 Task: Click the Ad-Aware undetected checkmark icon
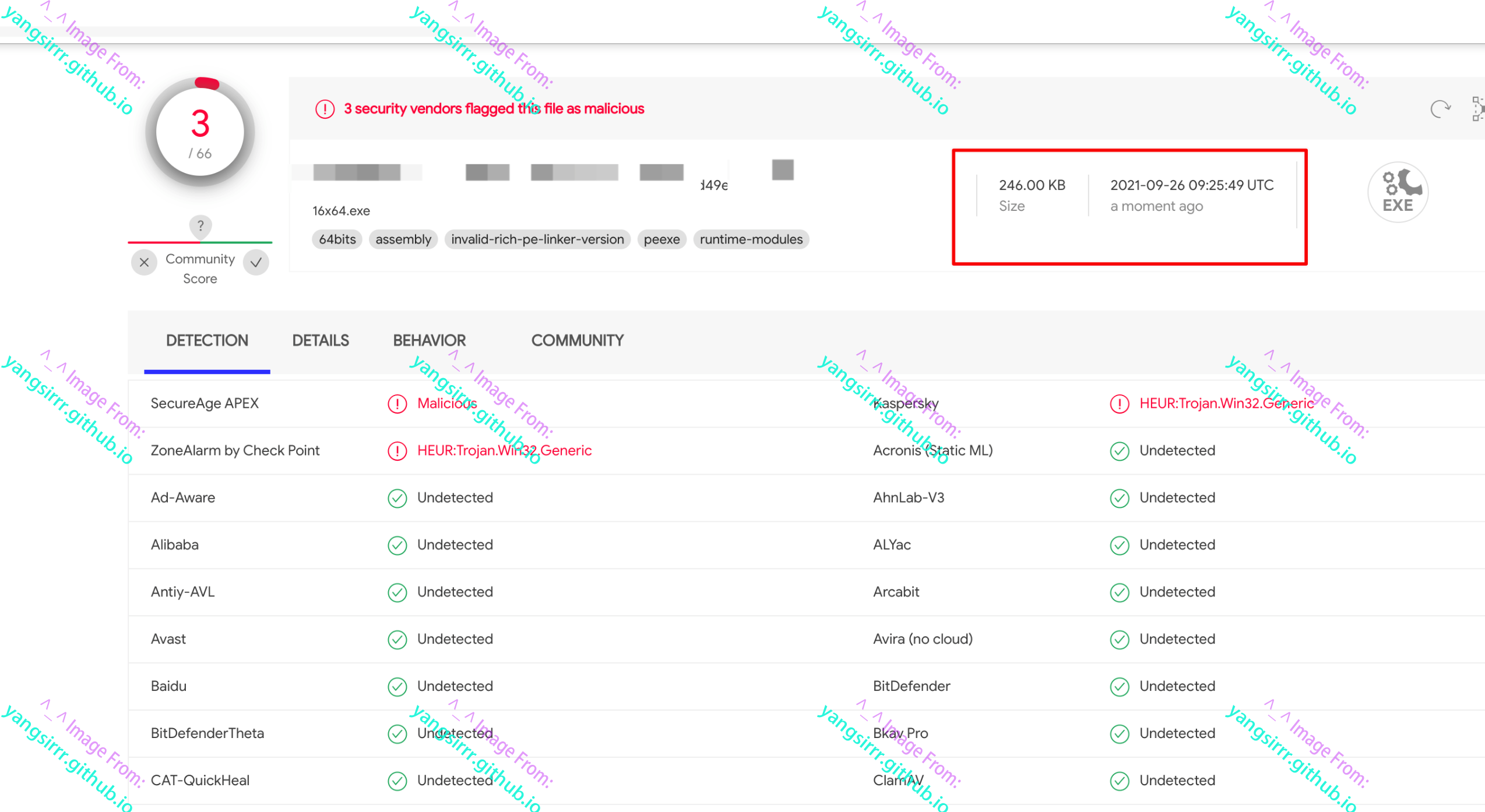point(397,498)
